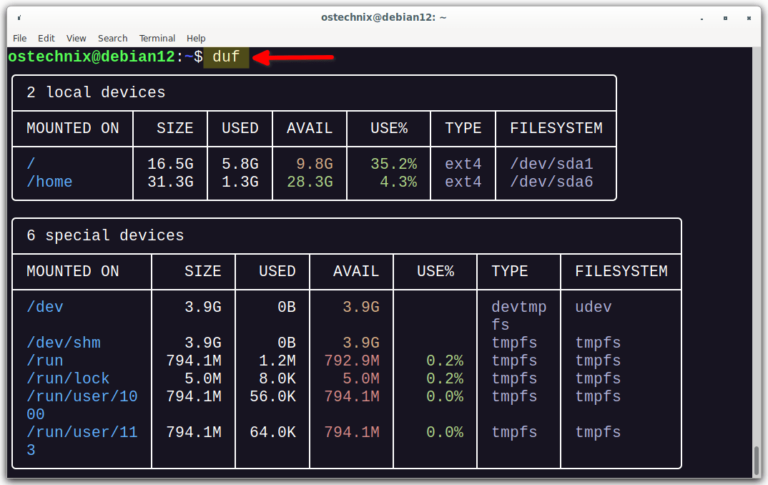Viewport: 768px width, 485px height.
Task: Maximize the terminal window
Action: pos(725,17)
